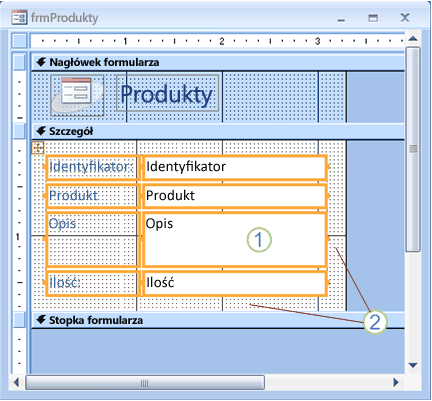Viewport: 432px width, 401px height.
Task: Click the scroll down arrow
Action: click(x=413, y=365)
